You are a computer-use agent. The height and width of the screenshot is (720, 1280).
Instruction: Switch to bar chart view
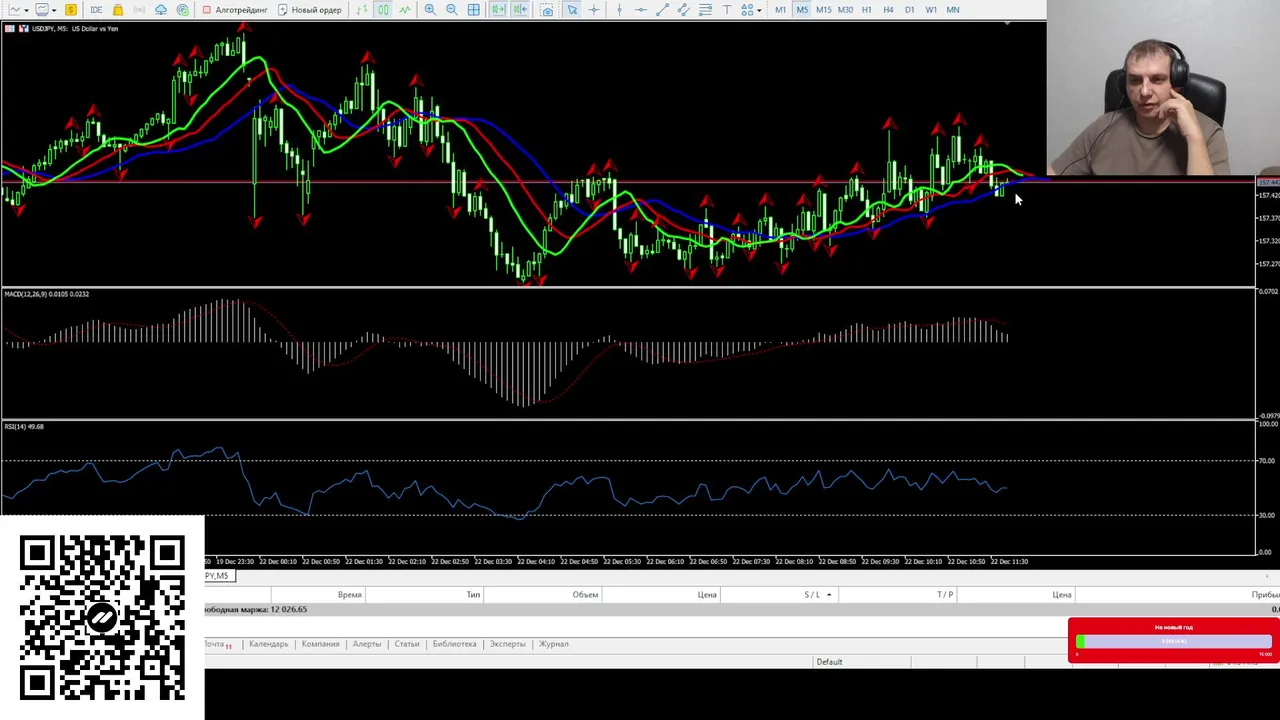pos(362,10)
